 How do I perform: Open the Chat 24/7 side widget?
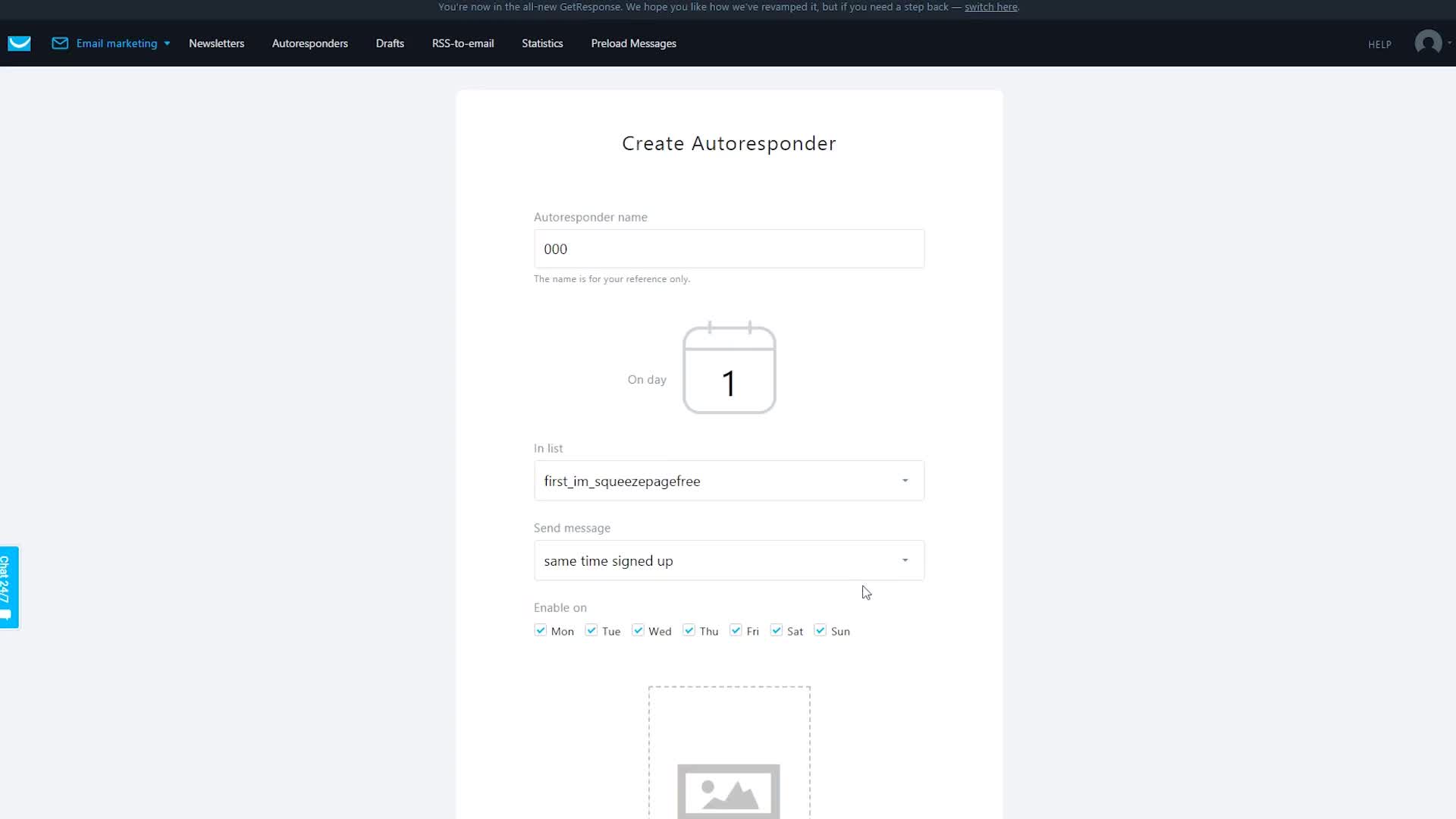click(8, 587)
